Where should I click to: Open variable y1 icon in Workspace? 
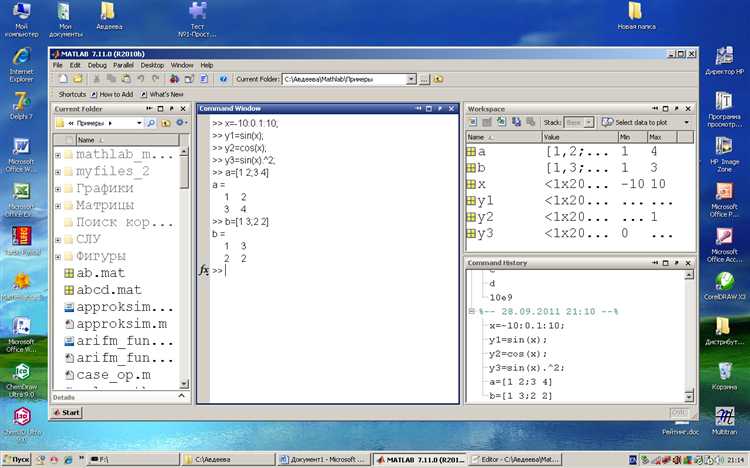tap(471, 201)
